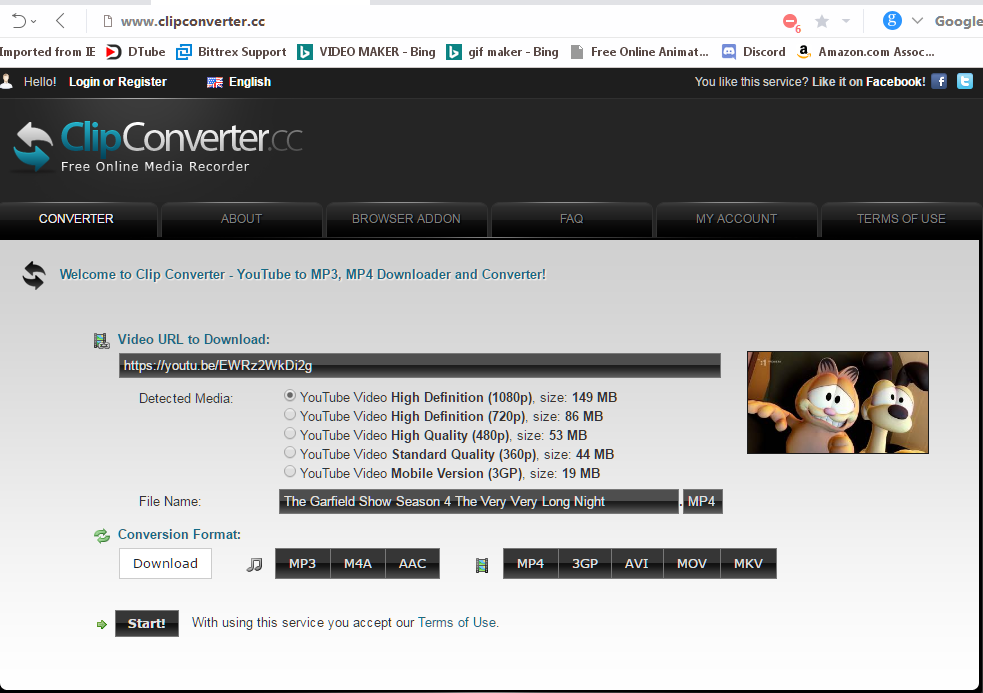
Task: Click the Garfield video thumbnail
Action: click(838, 403)
